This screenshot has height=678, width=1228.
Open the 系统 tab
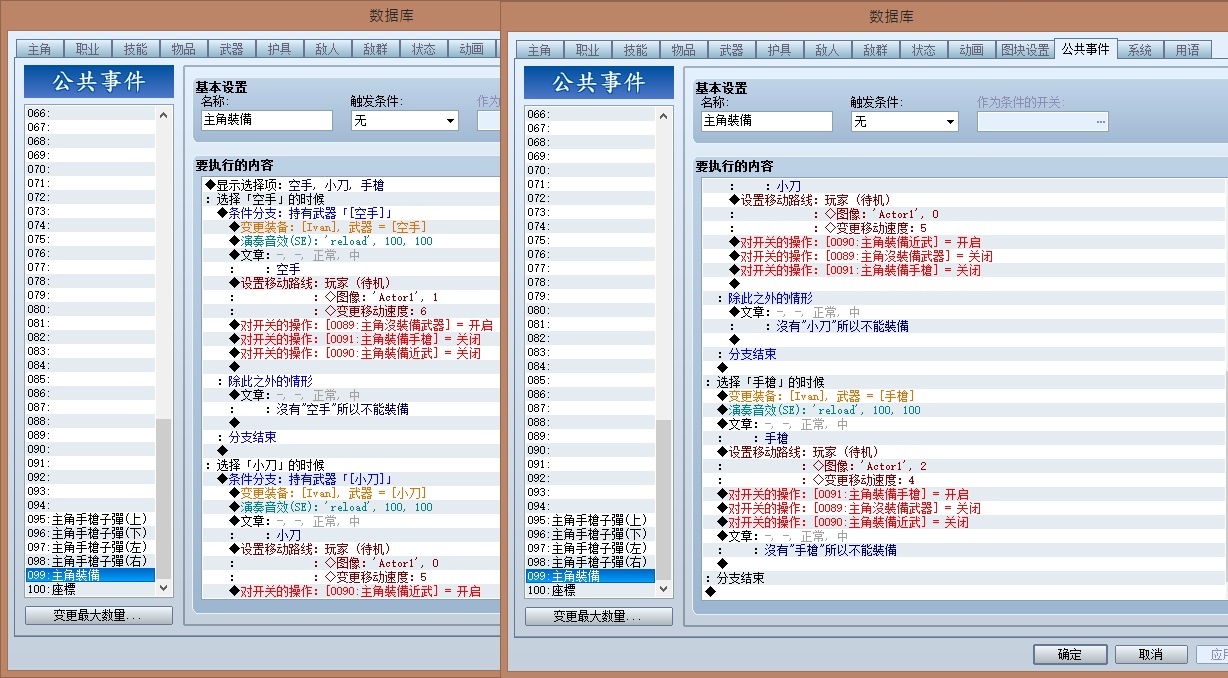coord(1140,50)
